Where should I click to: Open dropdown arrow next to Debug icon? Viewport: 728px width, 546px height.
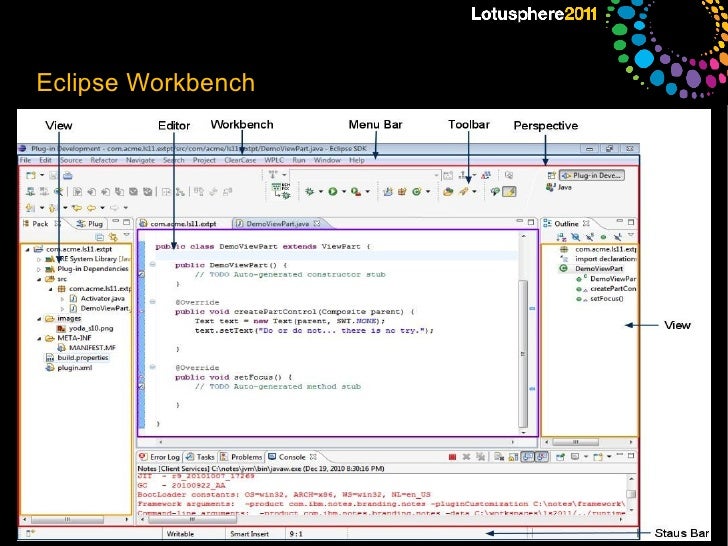320,191
